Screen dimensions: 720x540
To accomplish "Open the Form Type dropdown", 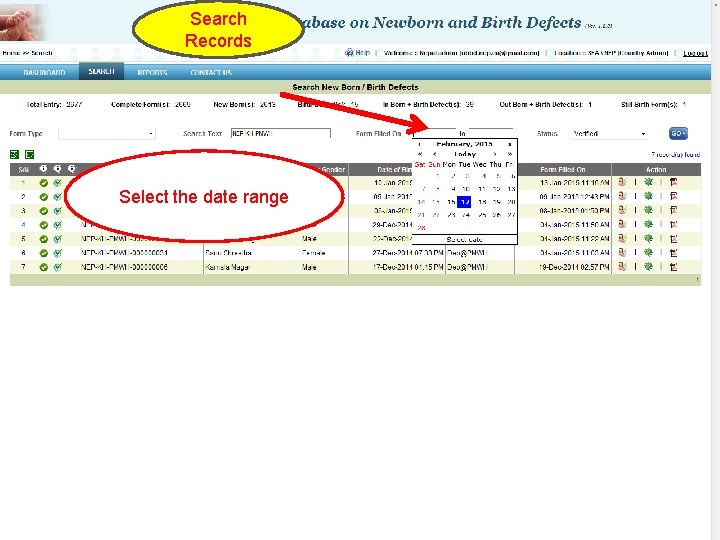I will (x=107, y=134).
